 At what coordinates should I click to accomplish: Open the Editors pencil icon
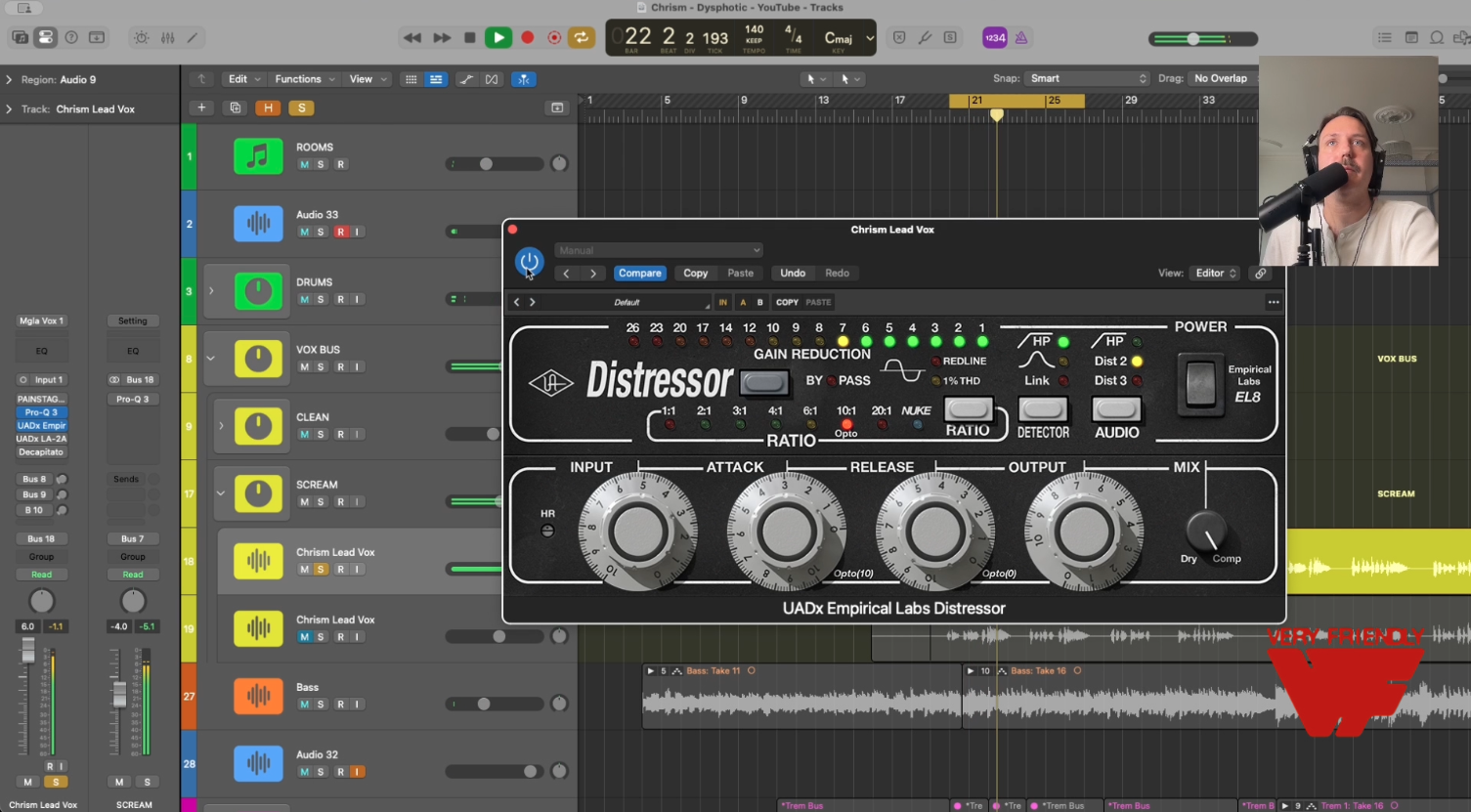pos(193,38)
